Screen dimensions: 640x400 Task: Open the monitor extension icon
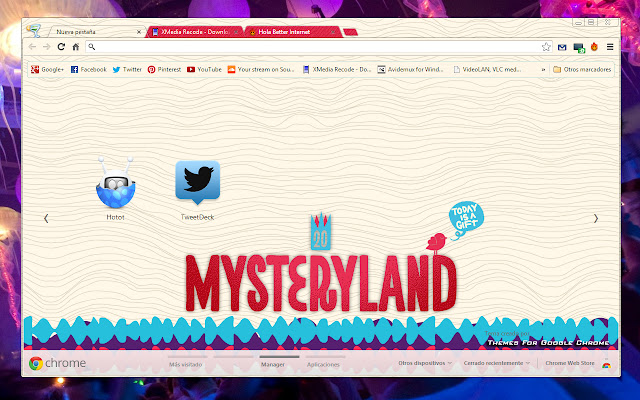click(579, 48)
